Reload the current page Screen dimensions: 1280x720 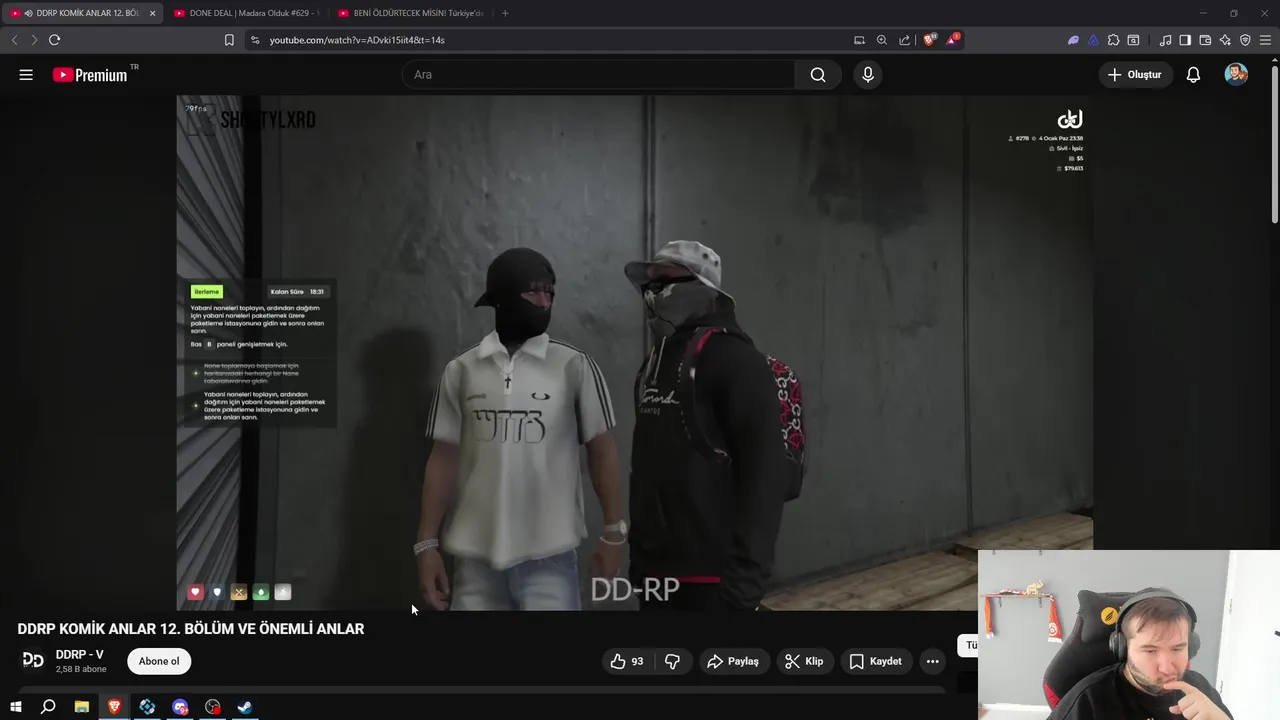pos(54,40)
